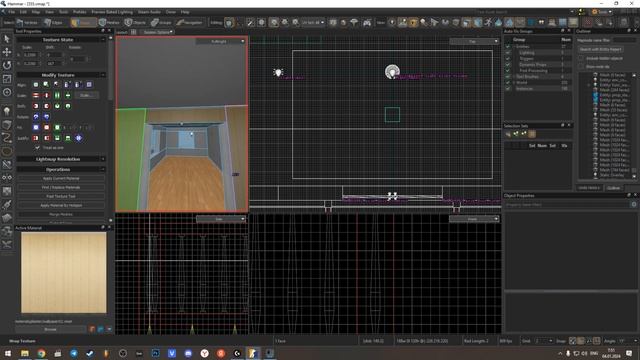
Task: Switch to Objects selection mode
Action: [x=136, y=22]
